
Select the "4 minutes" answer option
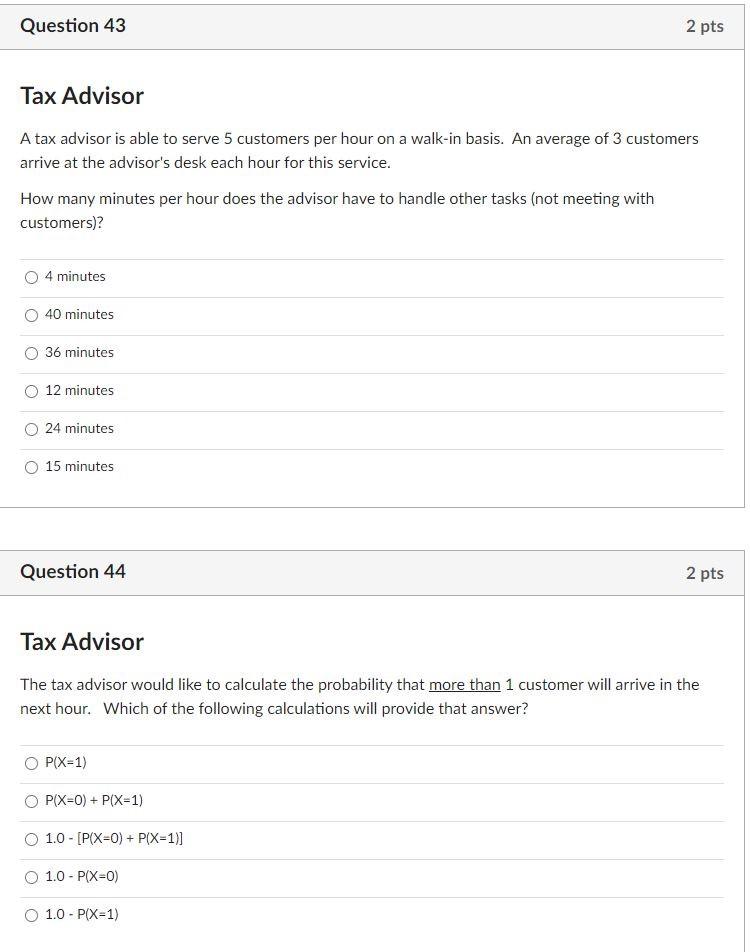(31, 276)
